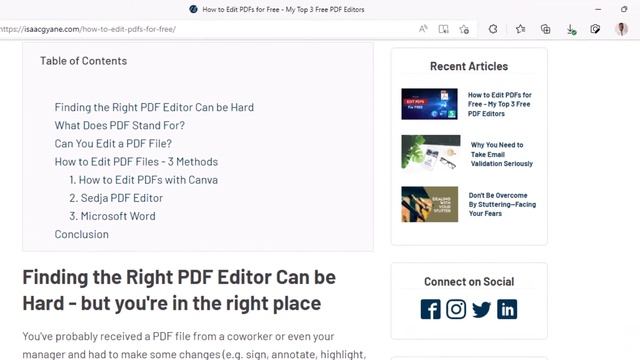This screenshot has height=360, width=640.
Task: Open the Collections icon in toolbar
Action: pos(545,29)
